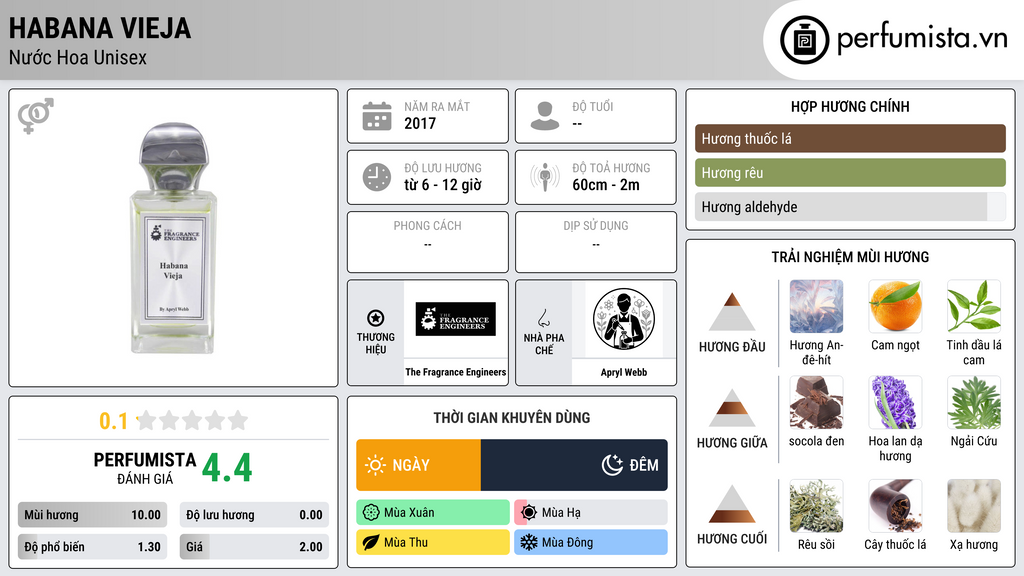The width and height of the screenshot is (1024, 576).
Task: Click the Dịp sử dụng field
Action: click(596, 242)
